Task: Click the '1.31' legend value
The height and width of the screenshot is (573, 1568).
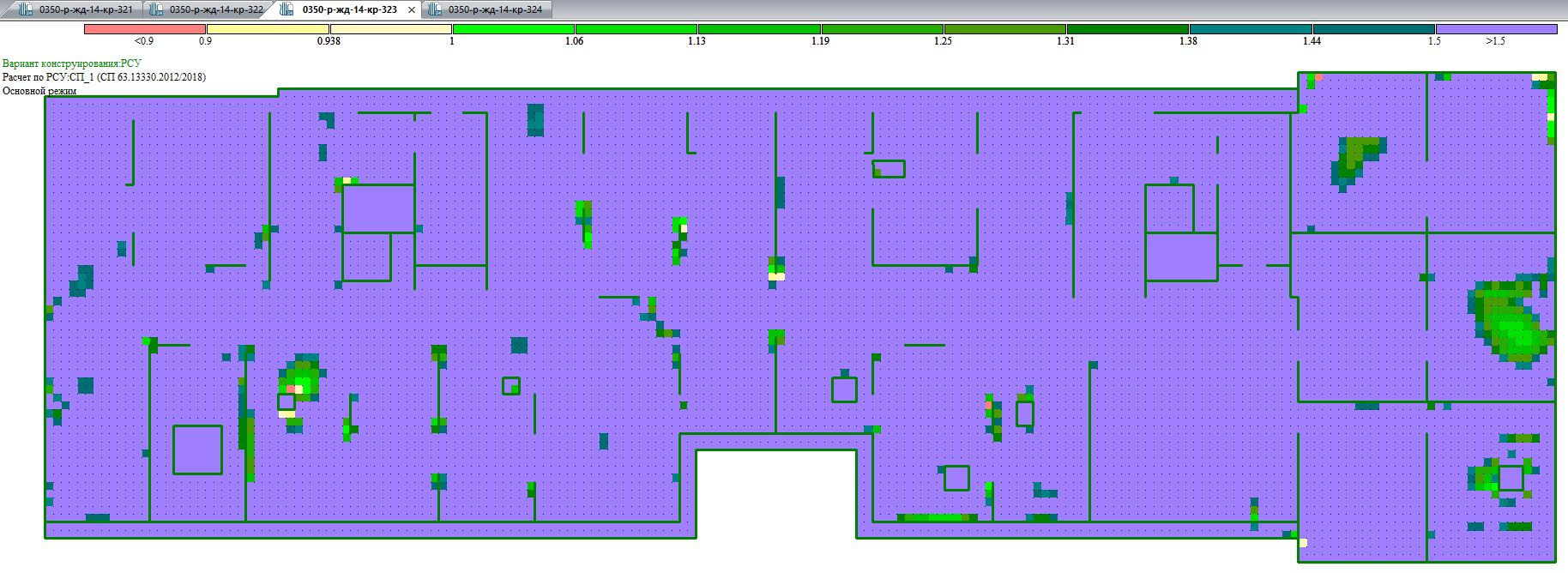Action: (1065, 41)
